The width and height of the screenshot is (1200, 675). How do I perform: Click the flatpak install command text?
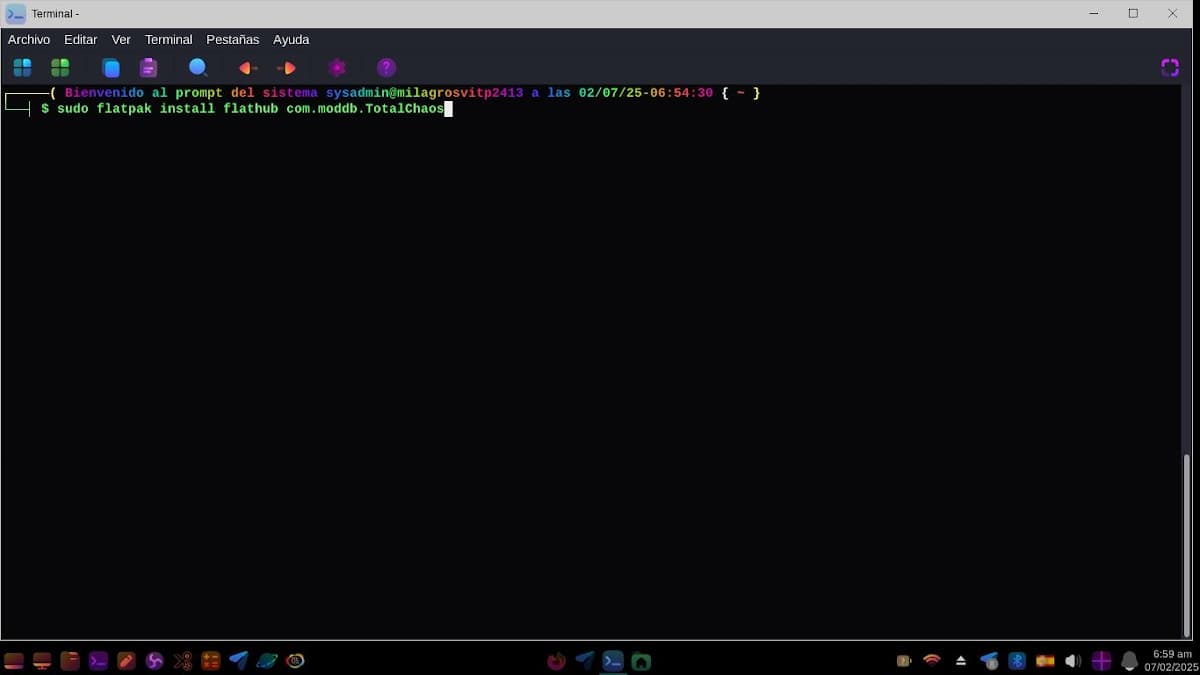(250, 109)
